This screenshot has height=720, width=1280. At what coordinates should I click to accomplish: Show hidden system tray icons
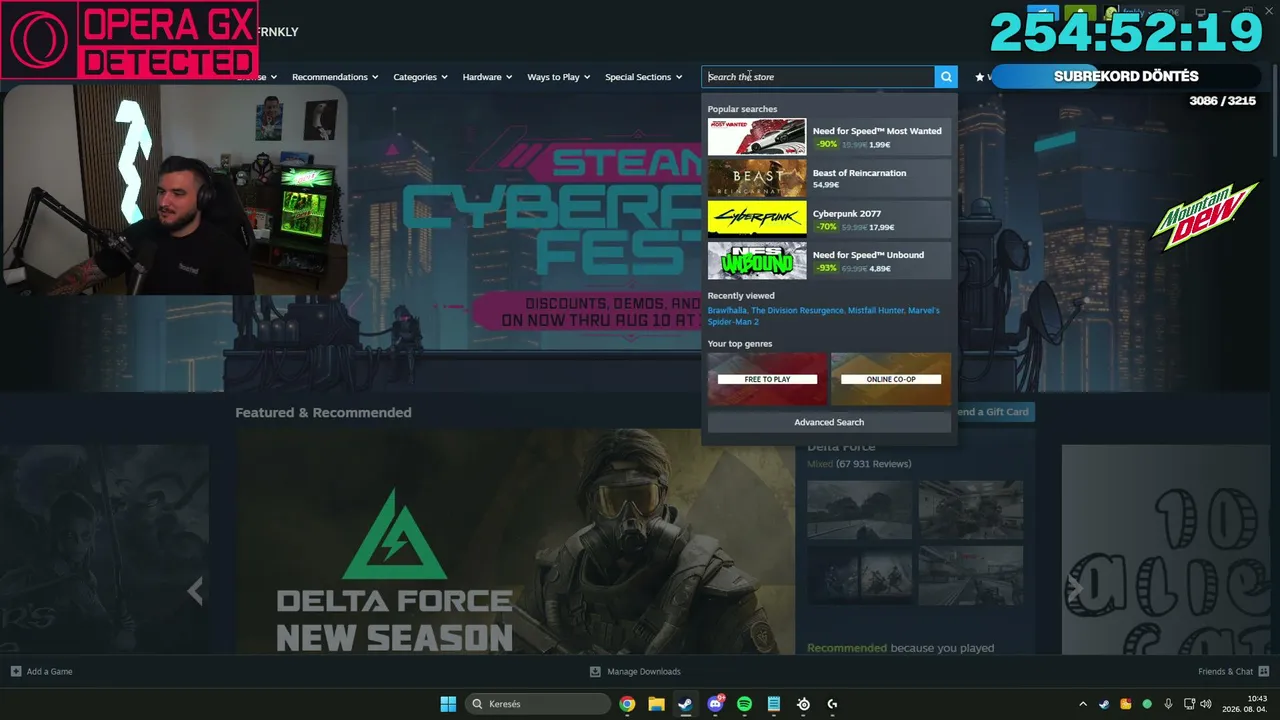tap(1082, 704)
